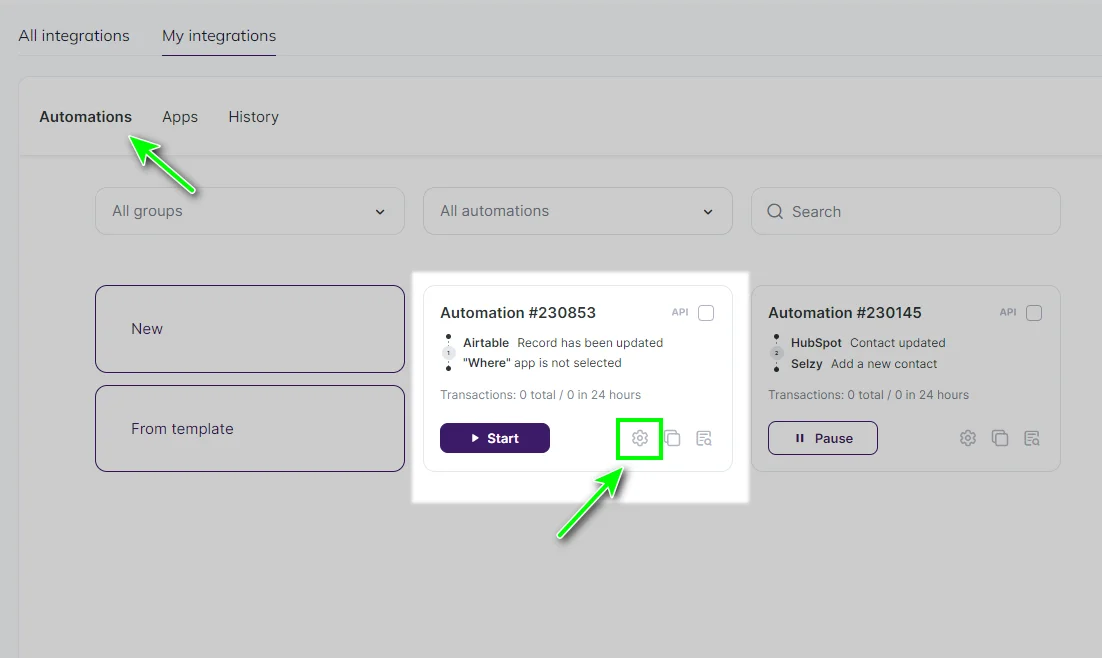Click the search magnifier icon
Viewport: 1102px width, 658px height.
775,212
